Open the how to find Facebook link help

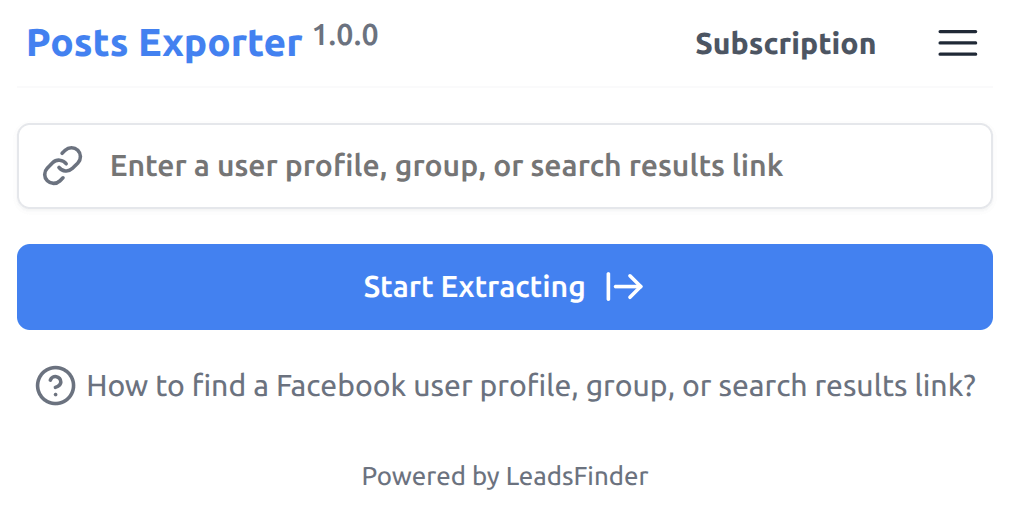click(530, 385)
